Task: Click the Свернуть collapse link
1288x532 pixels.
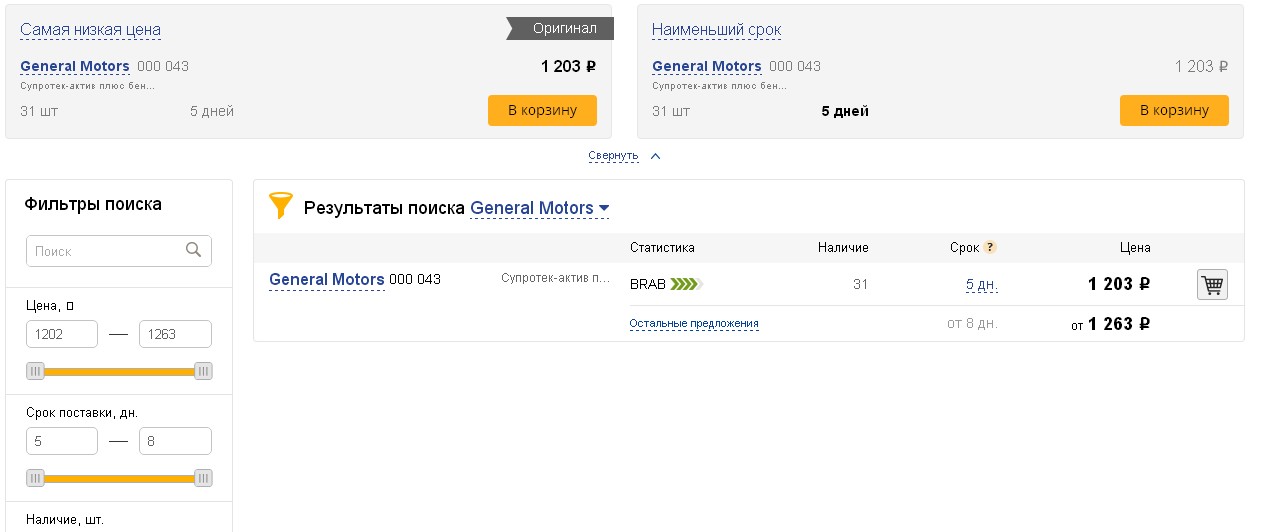Action: (x=613, y=156)
